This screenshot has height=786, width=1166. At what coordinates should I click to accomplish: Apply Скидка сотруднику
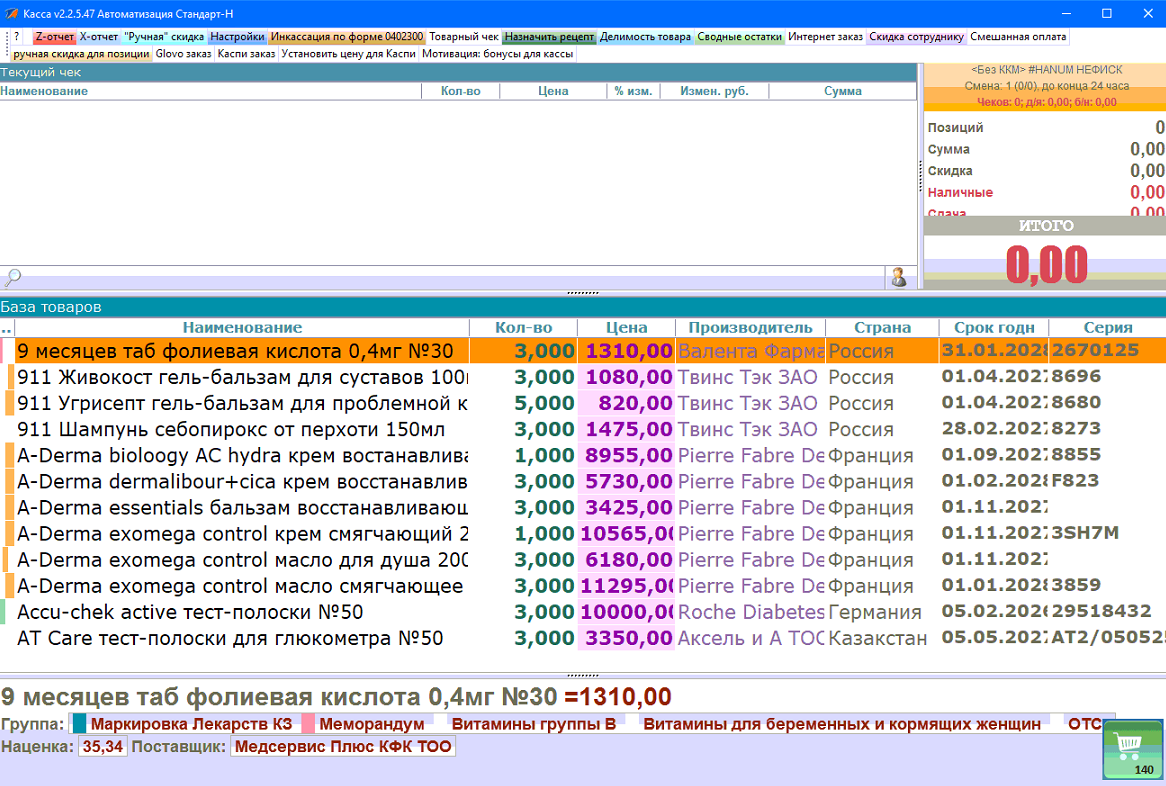[916, 36]
